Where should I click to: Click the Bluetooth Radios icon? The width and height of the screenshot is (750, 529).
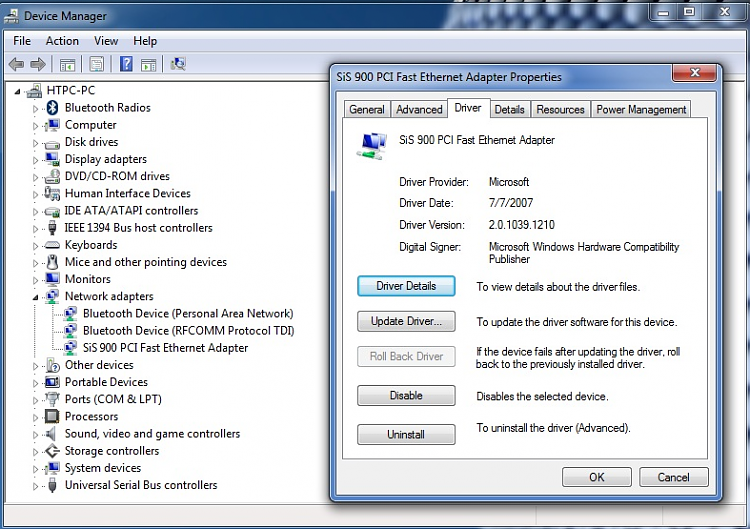pos(52,108)
